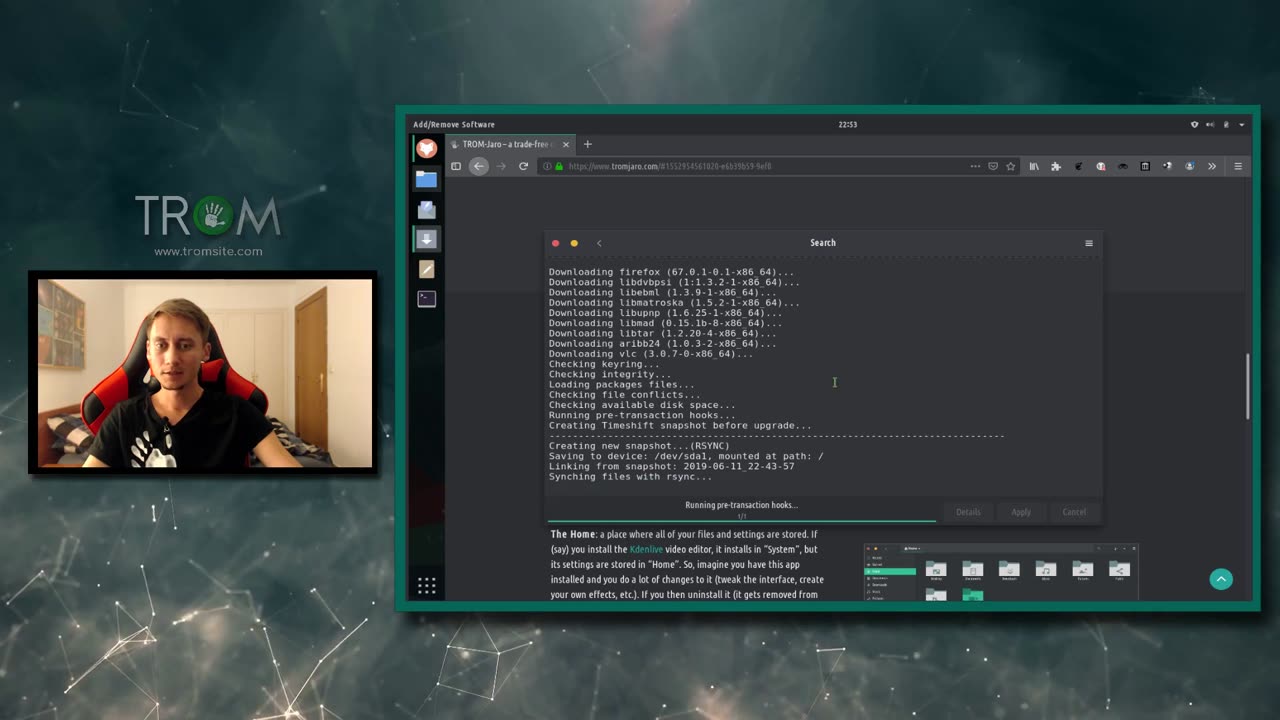Click "Downloading libmatroska" log line
Viewport: 1280px width, 720px height.
pyautogui.click(x=674, y=303)
